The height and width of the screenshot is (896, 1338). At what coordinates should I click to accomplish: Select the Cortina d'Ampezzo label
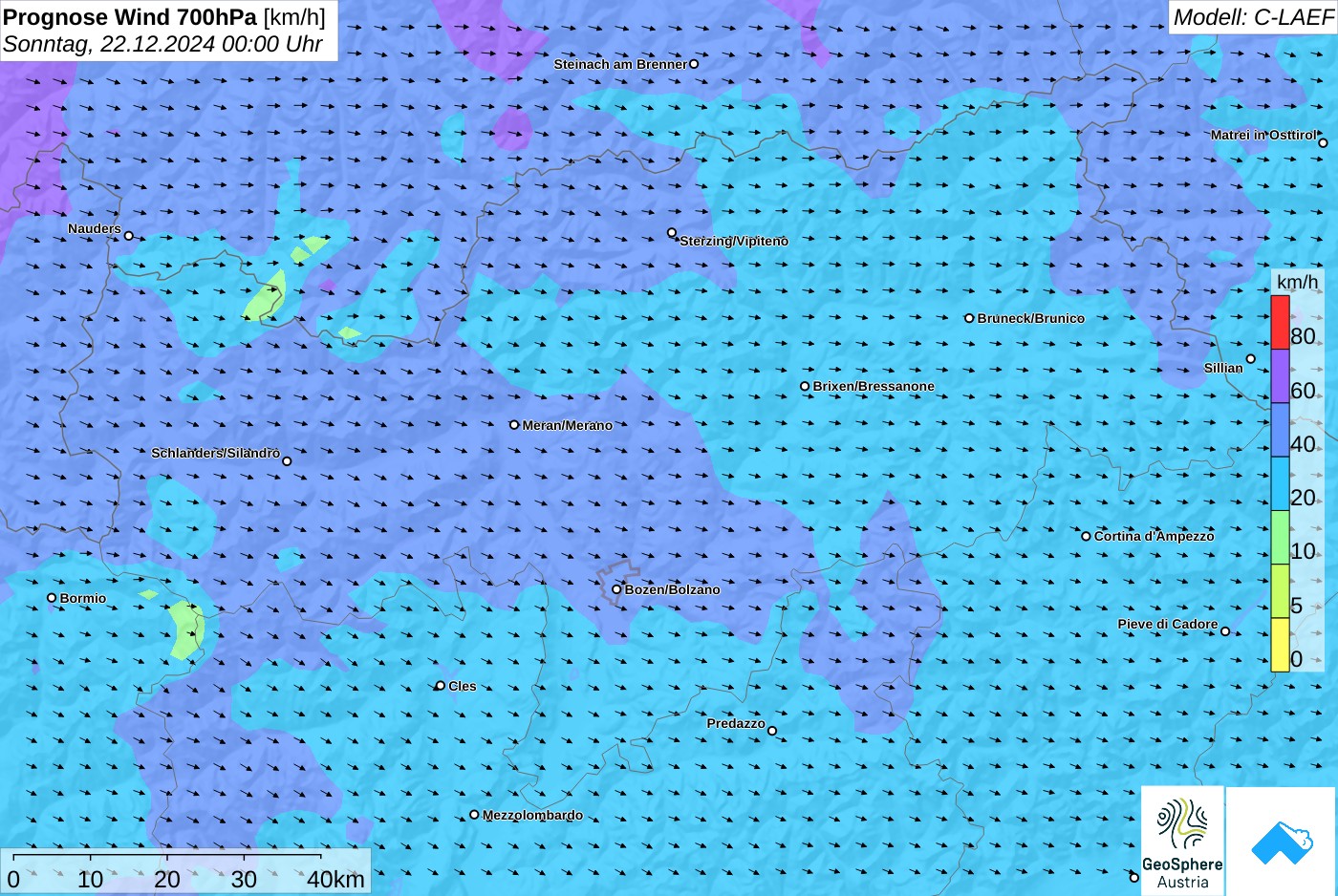[x=1155, y=536]
